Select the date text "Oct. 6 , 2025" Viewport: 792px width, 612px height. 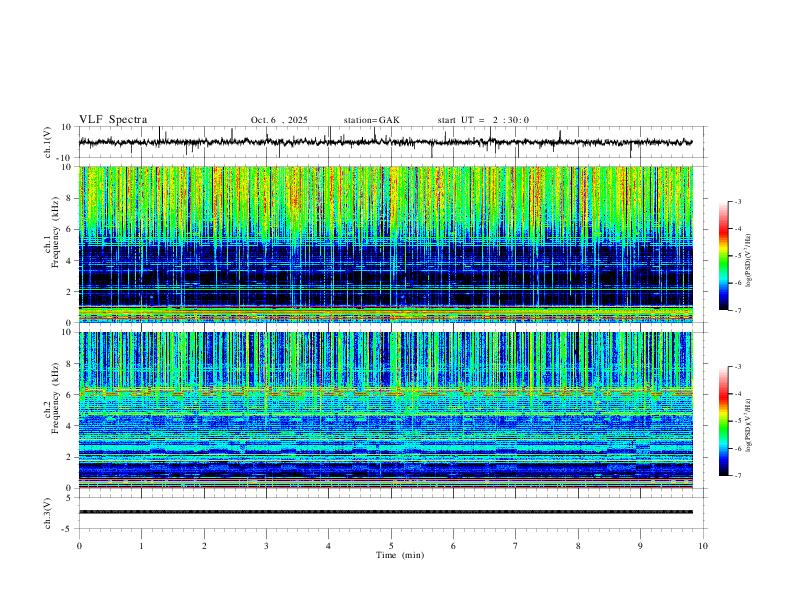279,120
